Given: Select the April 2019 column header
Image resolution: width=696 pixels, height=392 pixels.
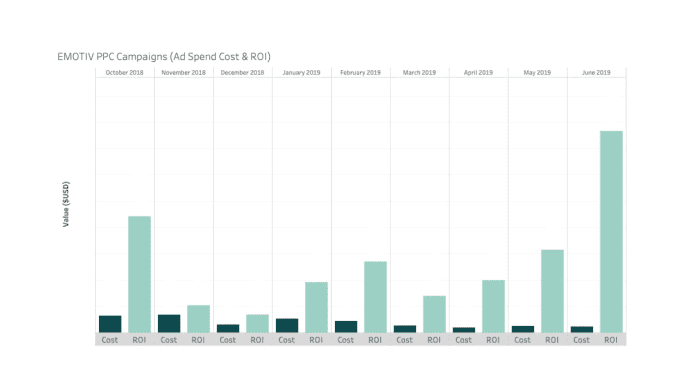Looking at the screenshot, I should (478, 72).
